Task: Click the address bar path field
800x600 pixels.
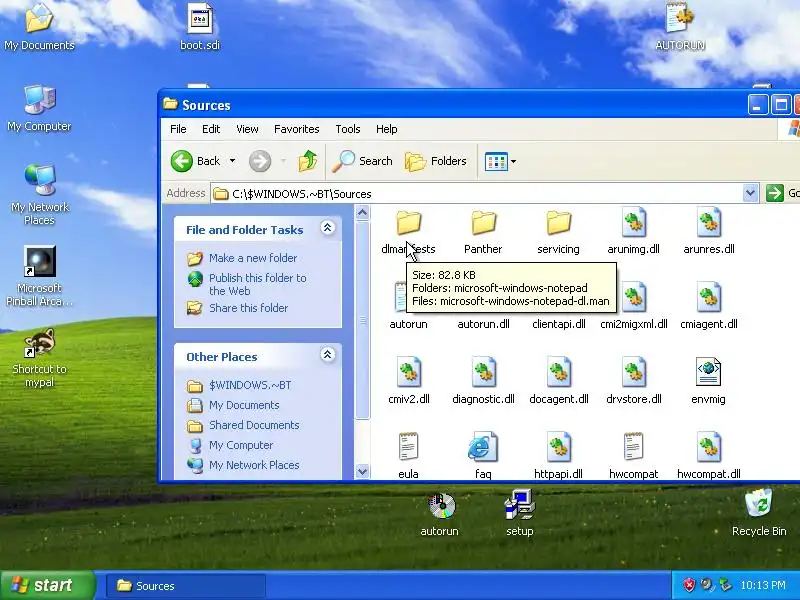Action: [x=477, y=194]
